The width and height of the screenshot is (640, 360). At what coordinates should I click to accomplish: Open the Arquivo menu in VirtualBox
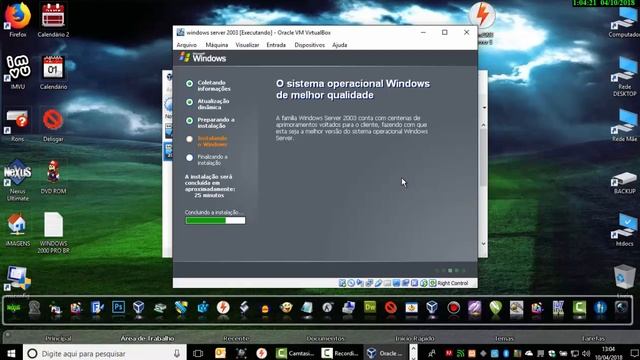tap(187, 45)
